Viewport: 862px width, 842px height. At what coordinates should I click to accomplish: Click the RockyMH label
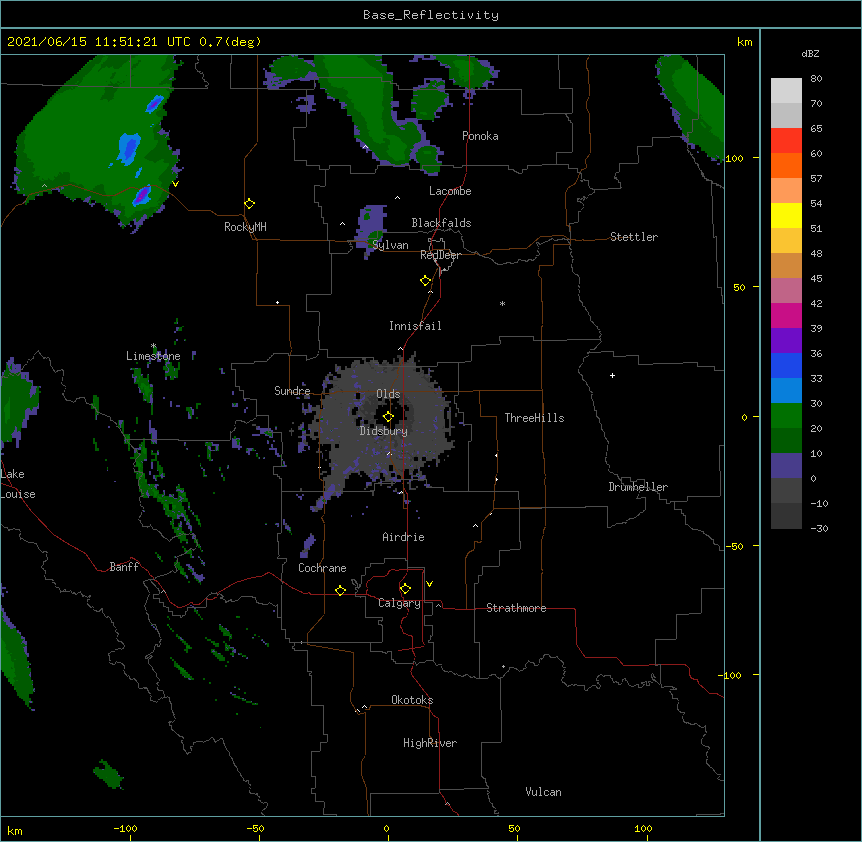245,227
